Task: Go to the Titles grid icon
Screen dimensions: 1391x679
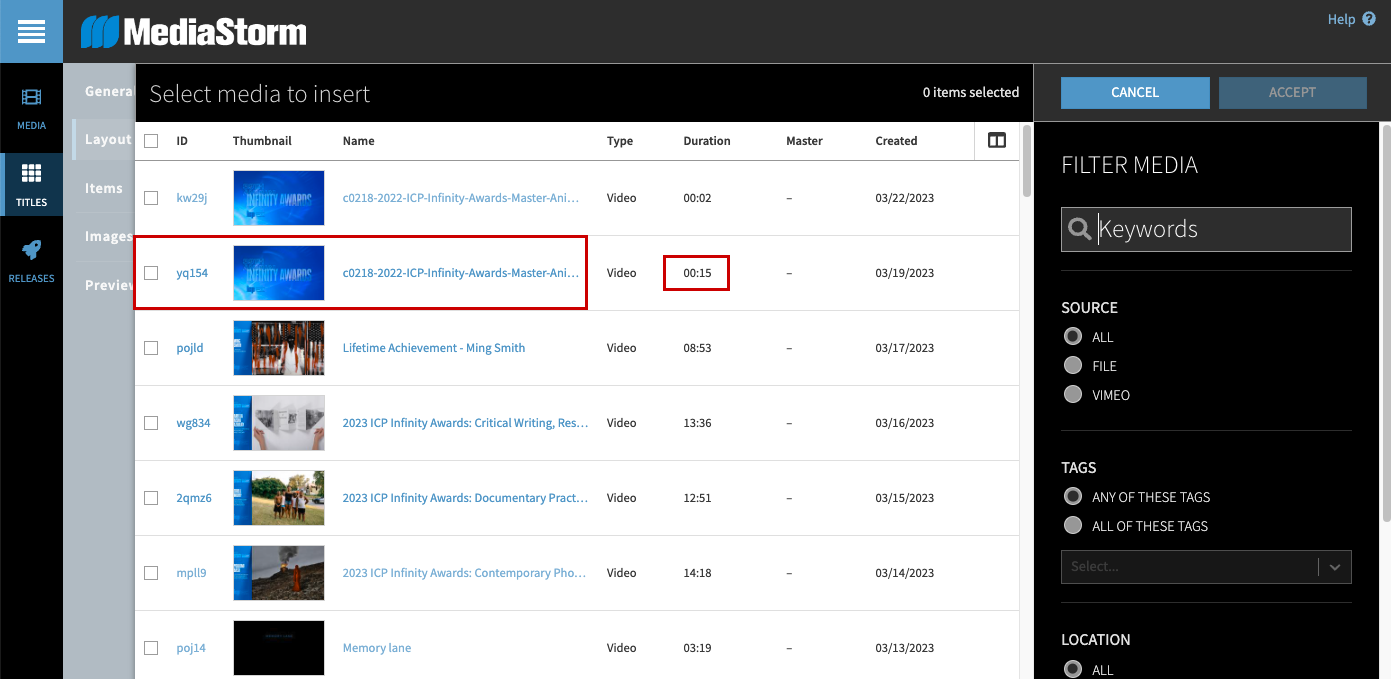Action: 31,175
